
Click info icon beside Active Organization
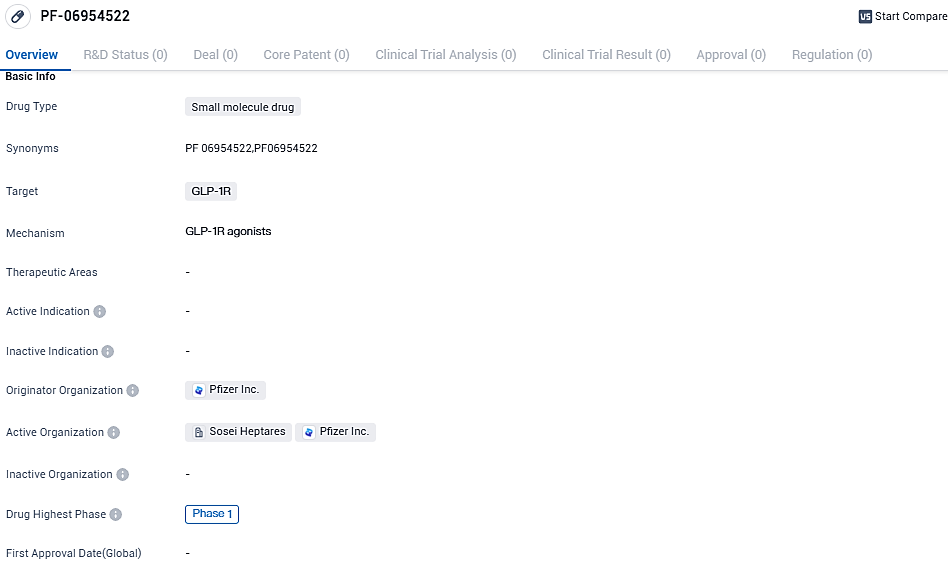[114, 433]
